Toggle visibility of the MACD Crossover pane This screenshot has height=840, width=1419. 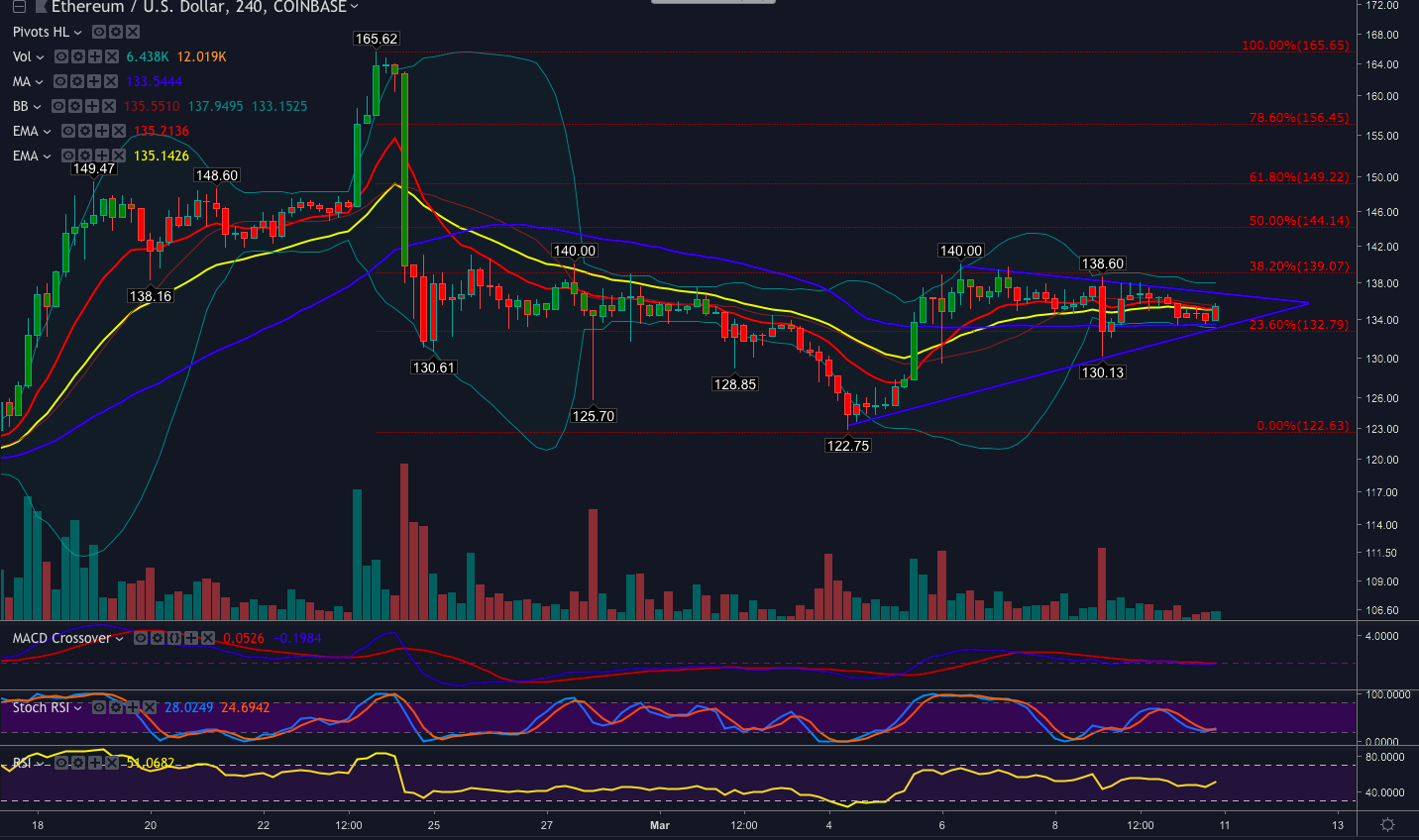point(140,638)
